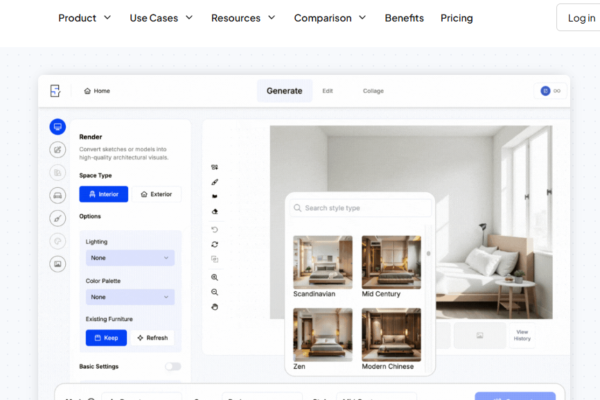Viewport: 600px width, 400px height.
Task: Switch to the Generate tab
Action: (x=284, y=91)
